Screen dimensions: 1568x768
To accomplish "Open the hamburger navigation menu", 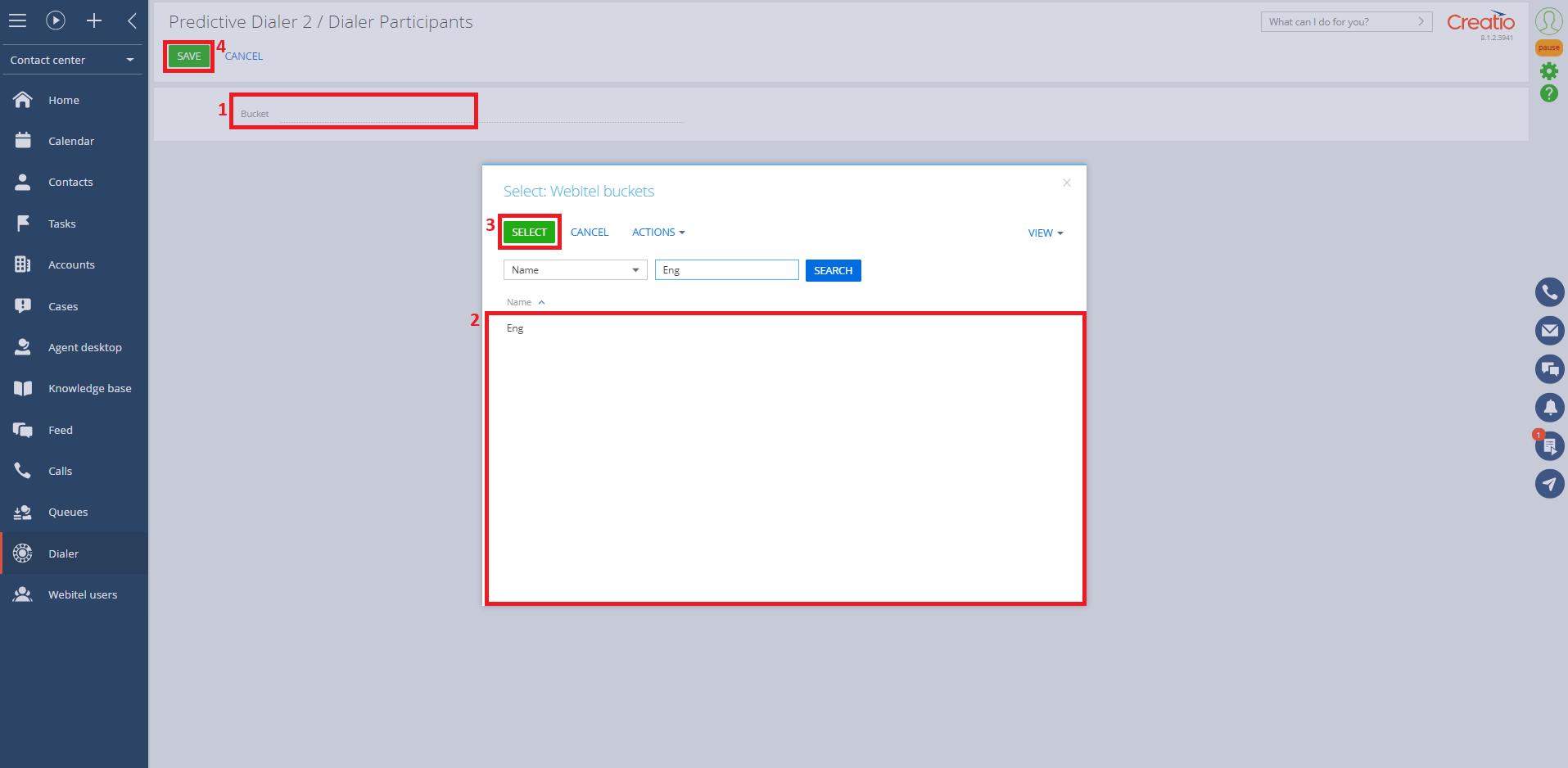I will [x=17, y=20].
